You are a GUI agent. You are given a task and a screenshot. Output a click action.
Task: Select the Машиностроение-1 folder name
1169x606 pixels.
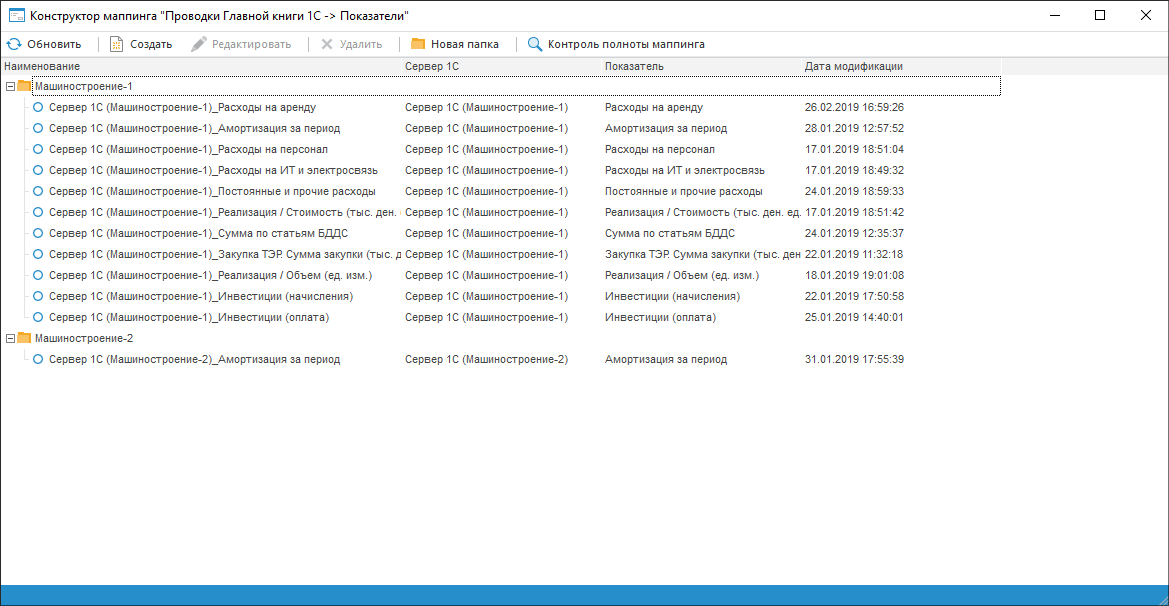(84, 86)
